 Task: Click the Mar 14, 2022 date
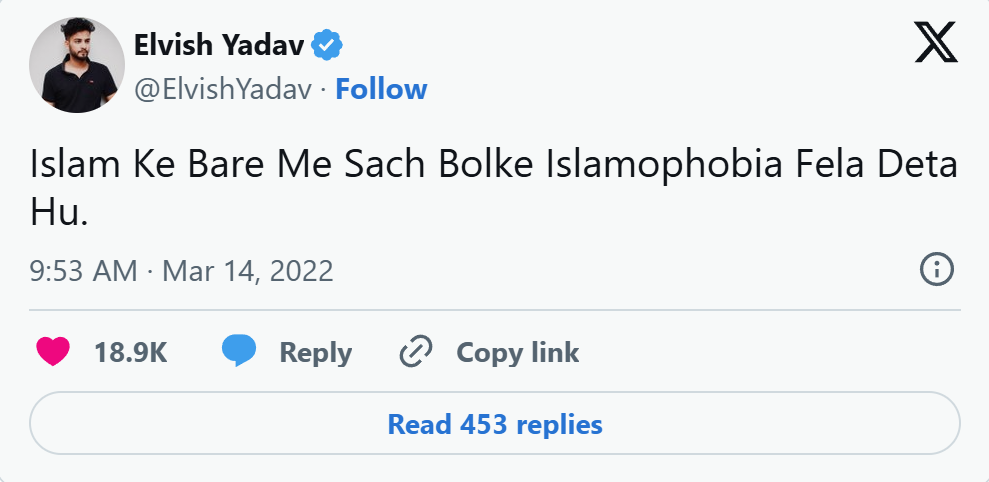coord(247,271)
